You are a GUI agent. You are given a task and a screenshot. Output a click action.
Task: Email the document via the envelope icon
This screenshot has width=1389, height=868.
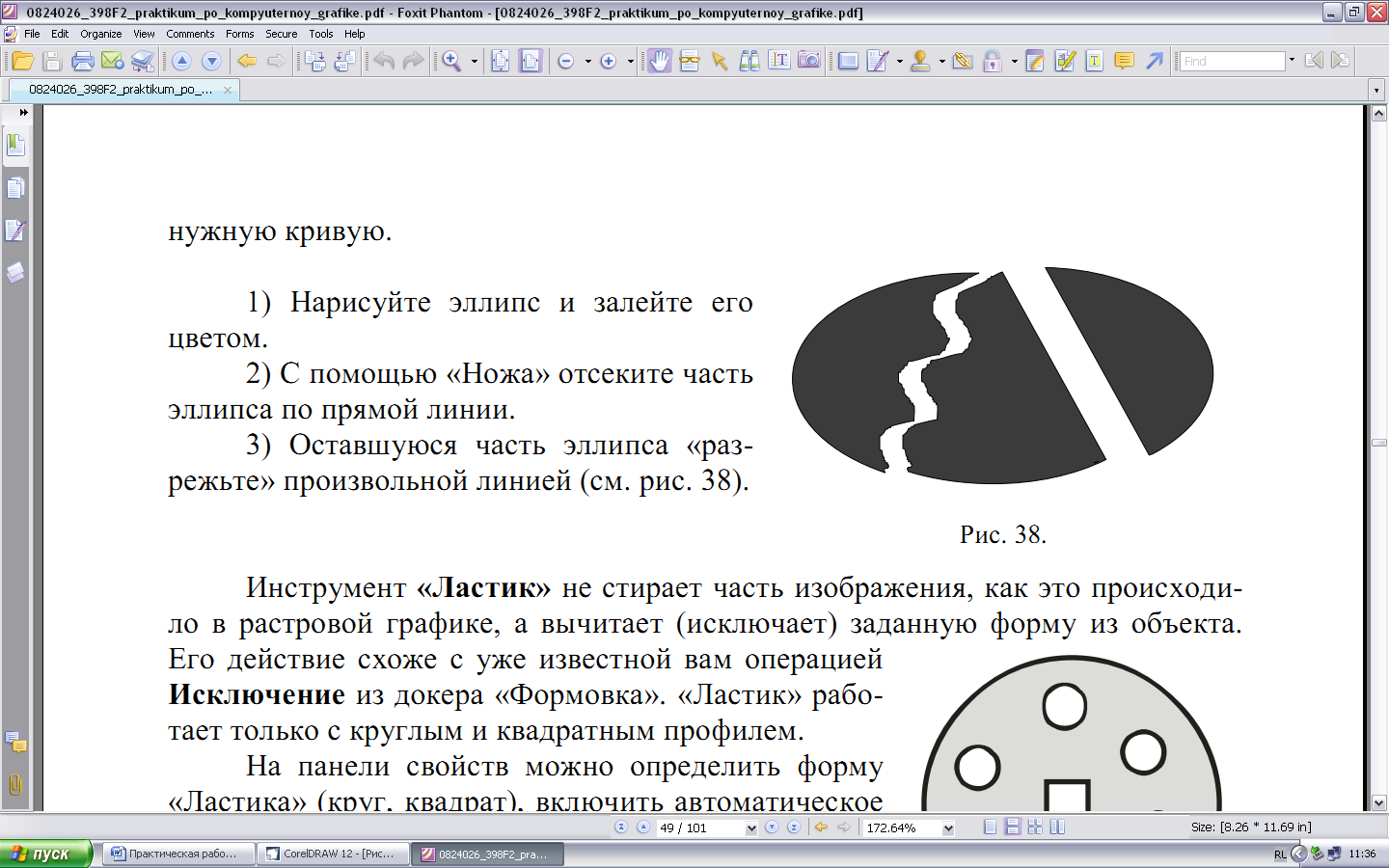pos(113,61)
